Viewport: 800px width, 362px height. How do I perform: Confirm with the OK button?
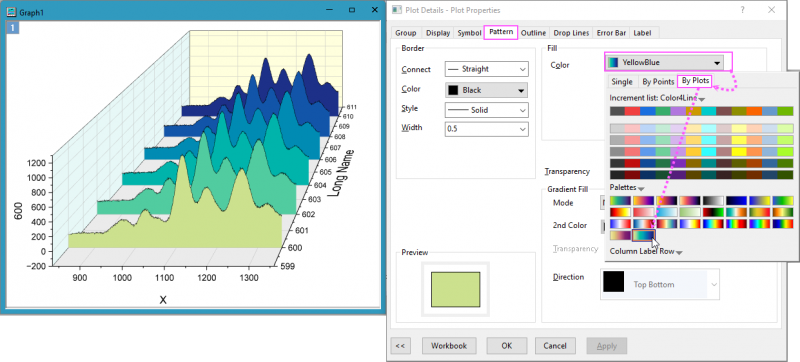coord(506,346)
